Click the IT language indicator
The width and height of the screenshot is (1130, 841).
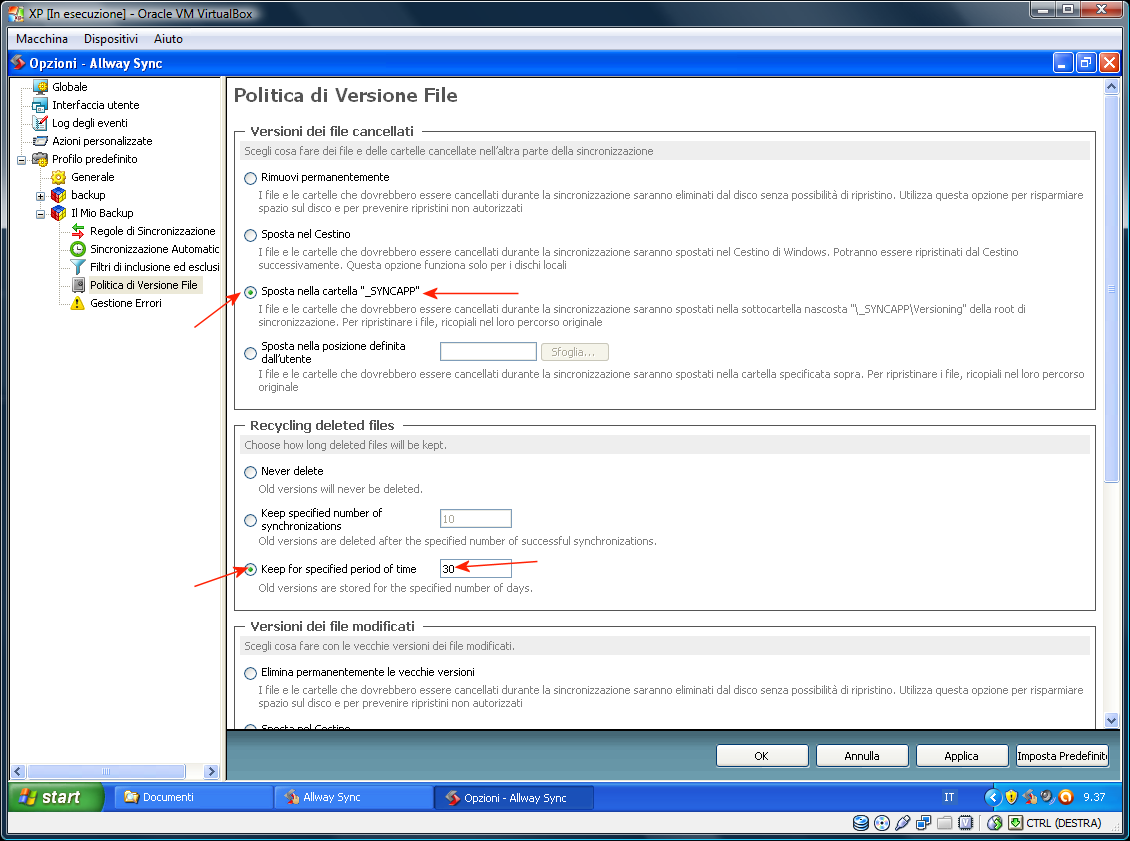click(949, 797)
